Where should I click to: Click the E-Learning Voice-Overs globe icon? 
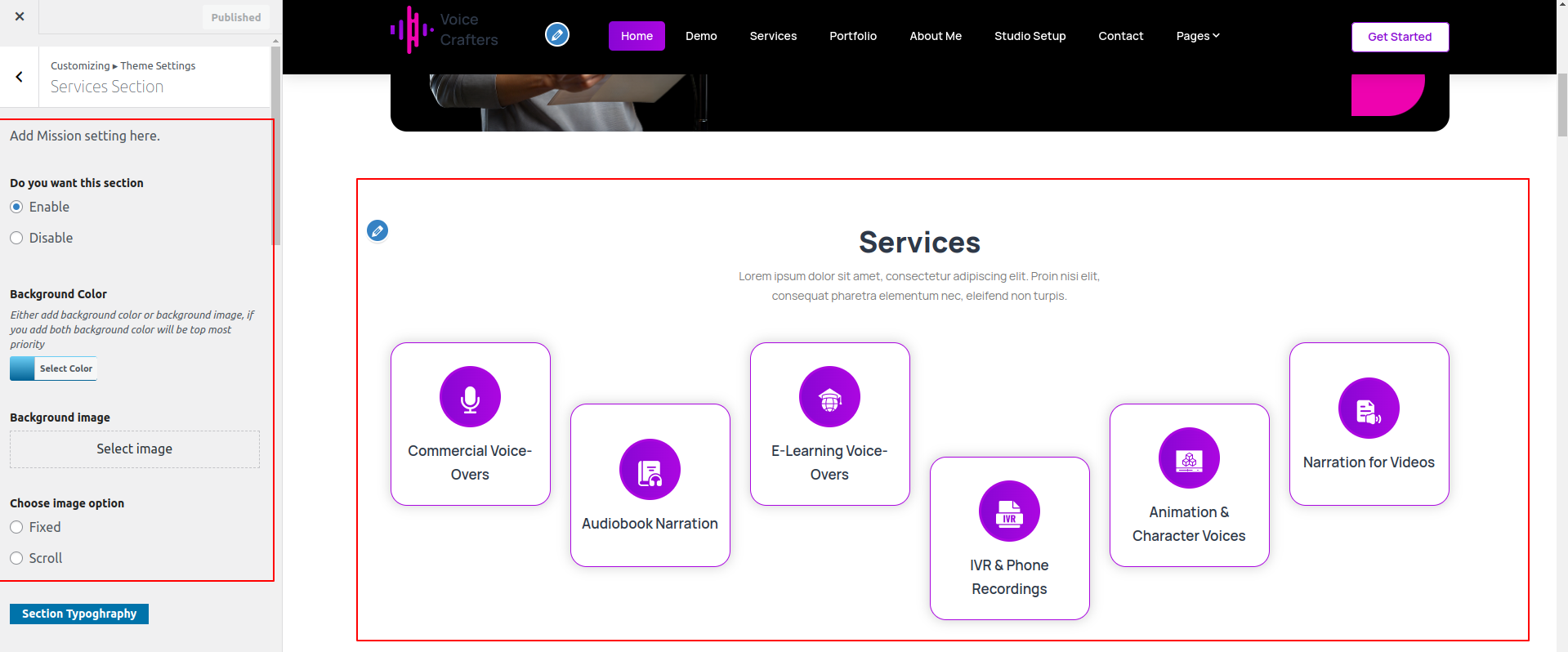tap(829, 397)
